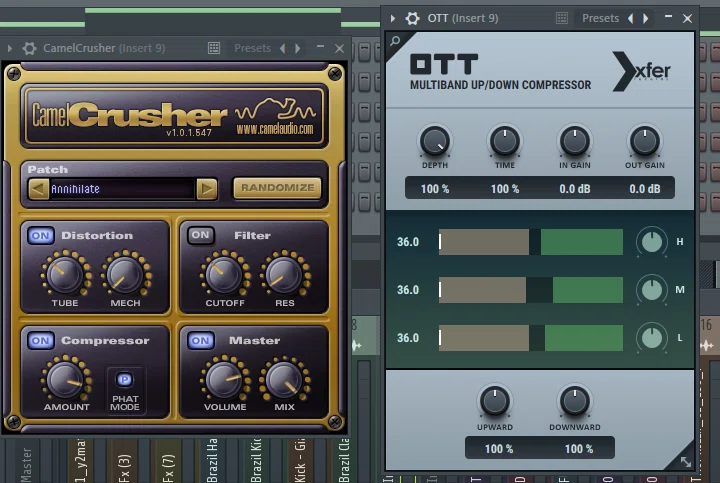Click the mid band threshold meter
This screenshot has height=483, width=720.
coord(531,290)
